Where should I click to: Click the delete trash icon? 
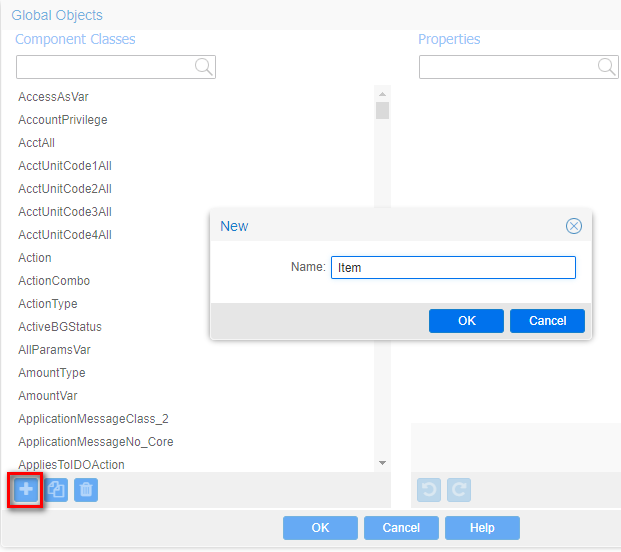coord(86,490)
